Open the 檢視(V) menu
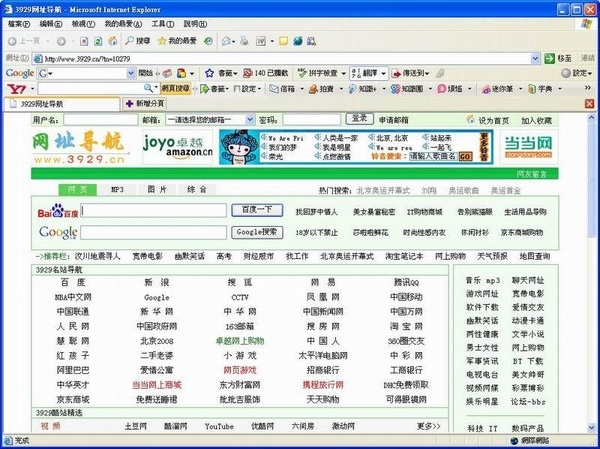The image size is (600, 449). click(83, 24)
